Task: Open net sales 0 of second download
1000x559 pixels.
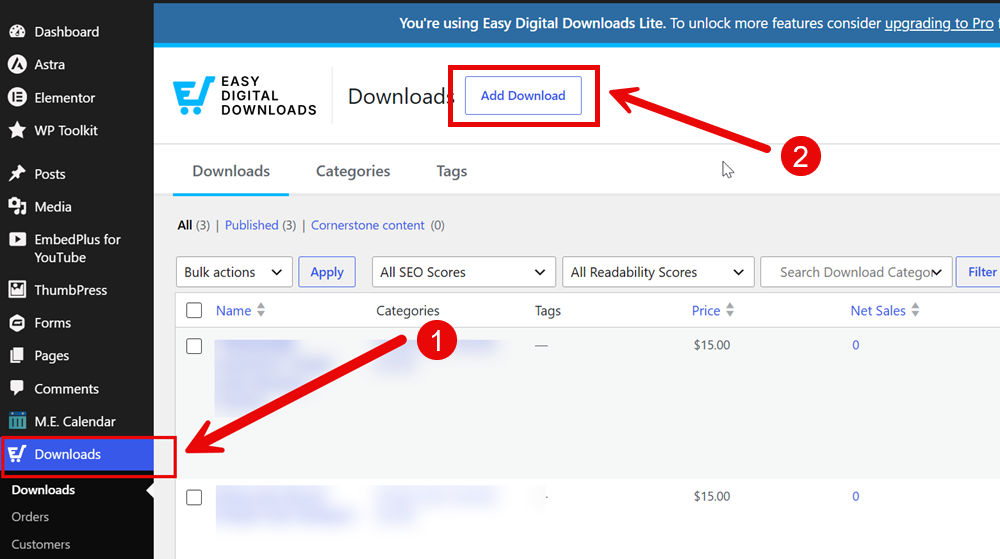Action: [855, 496]
